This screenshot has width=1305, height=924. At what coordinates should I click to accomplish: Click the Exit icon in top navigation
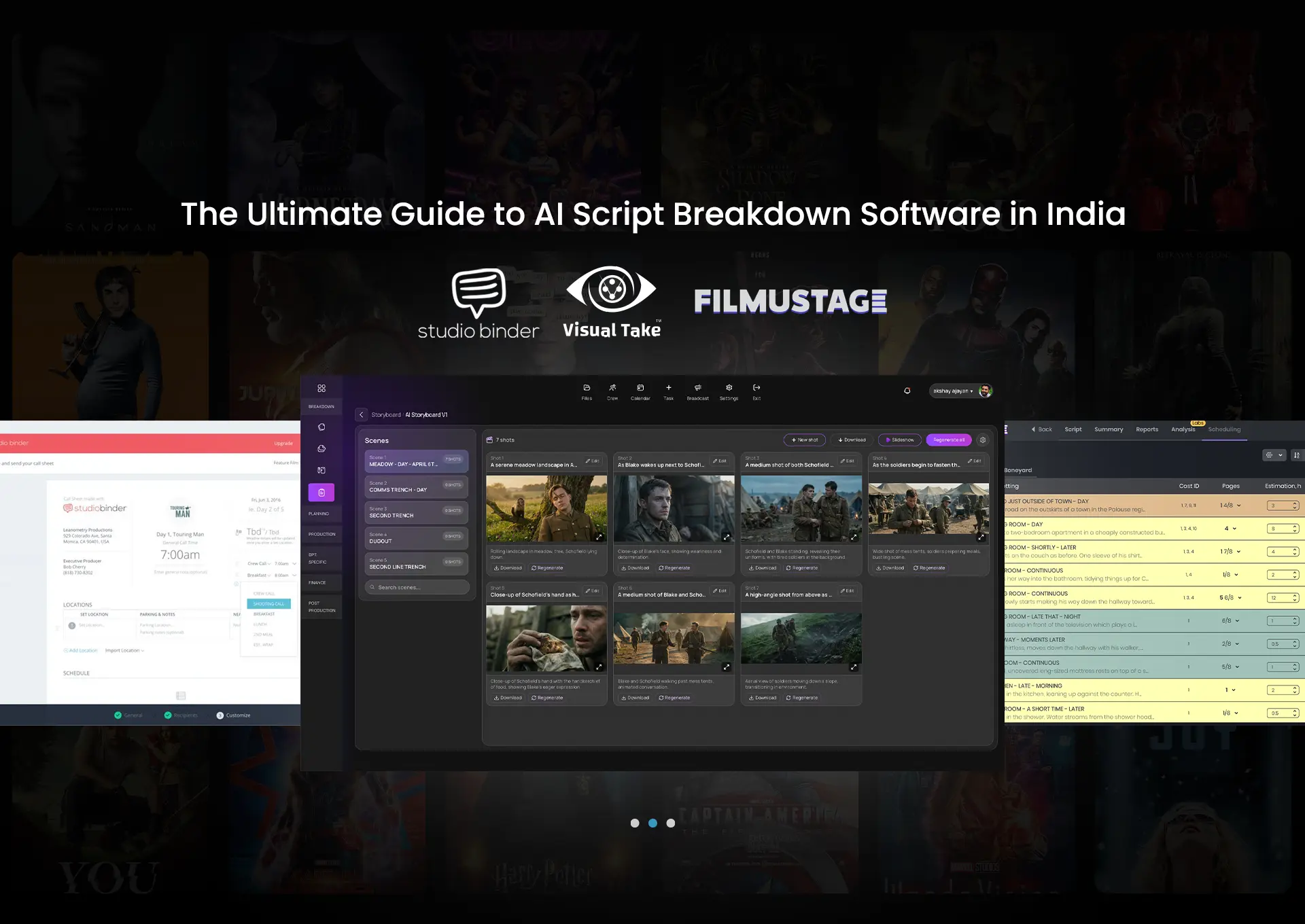pyautogui.click(x=756, y=388)
